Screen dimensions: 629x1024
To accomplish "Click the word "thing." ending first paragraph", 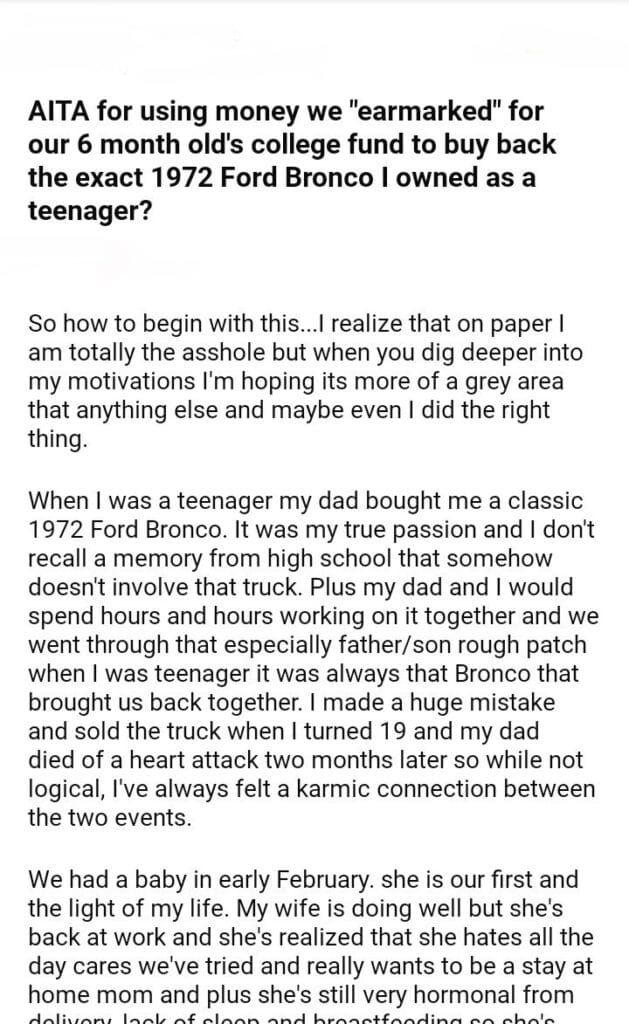I will 58,440.
